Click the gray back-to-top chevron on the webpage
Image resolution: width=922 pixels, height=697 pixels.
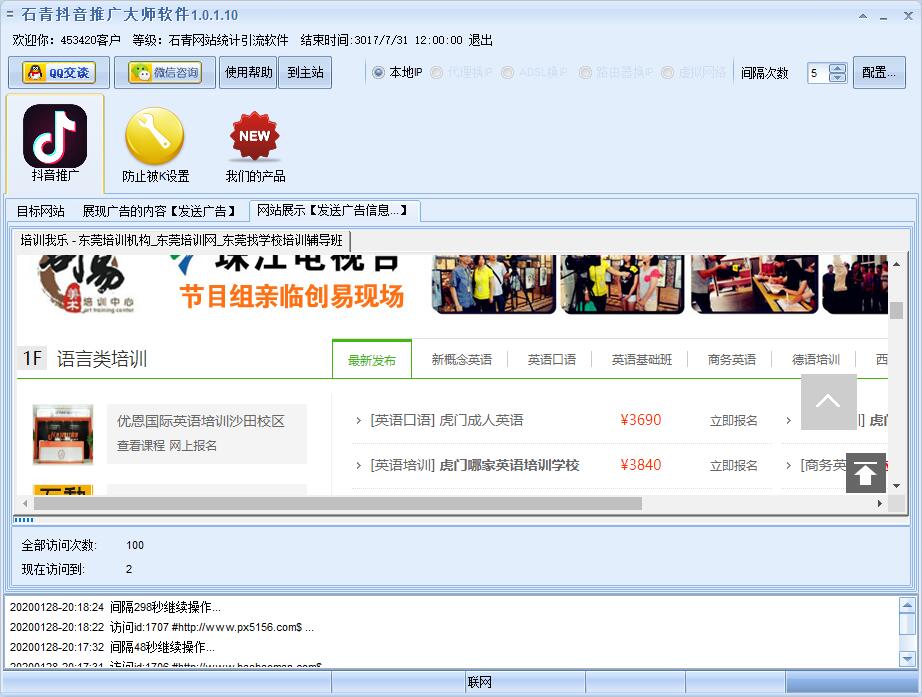point(829,402)
